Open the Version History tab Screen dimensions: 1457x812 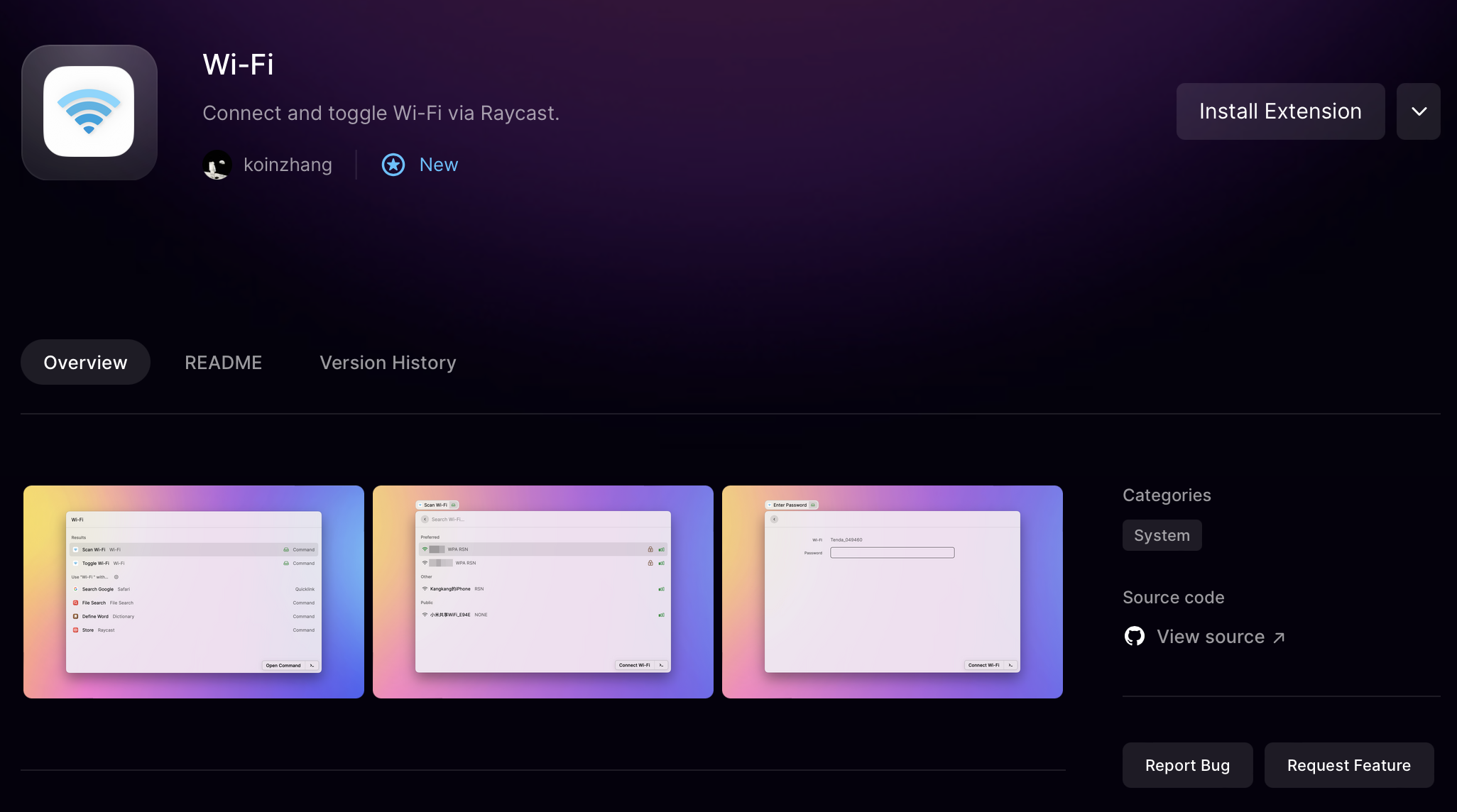point(388,362)
